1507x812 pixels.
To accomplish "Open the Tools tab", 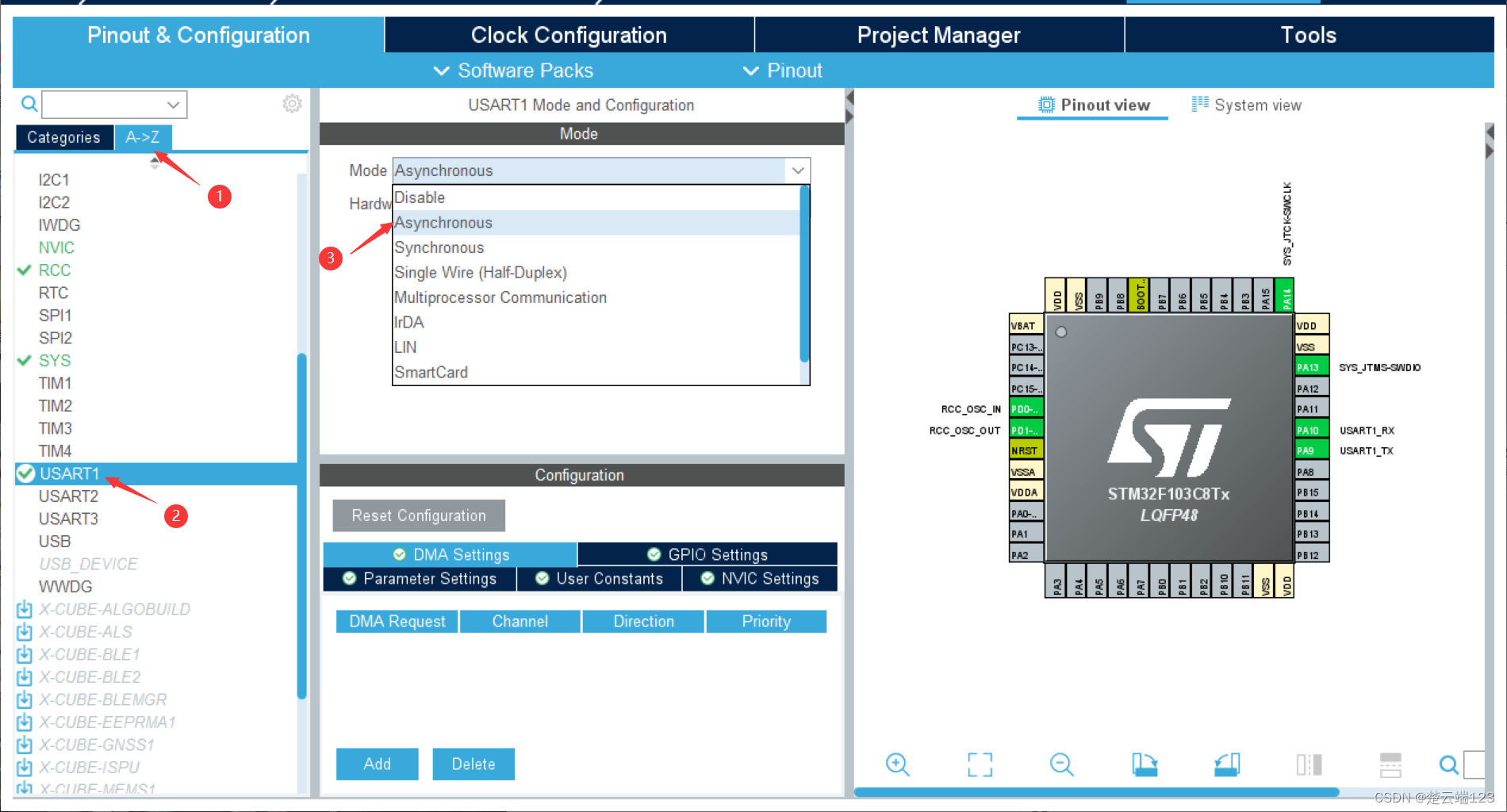I will (x=1309, y=35).
